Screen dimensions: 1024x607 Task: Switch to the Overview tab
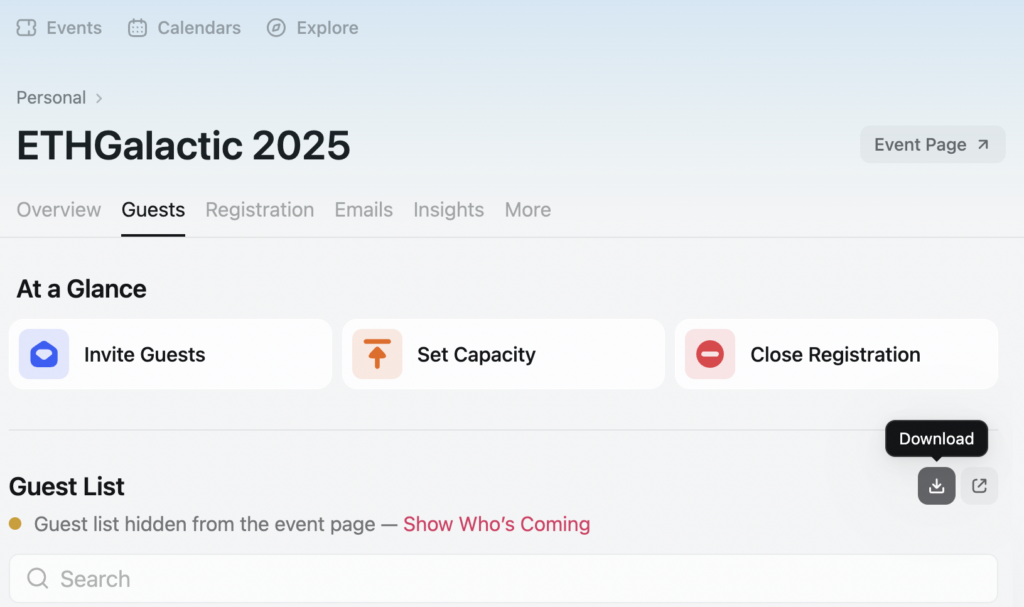59,210
